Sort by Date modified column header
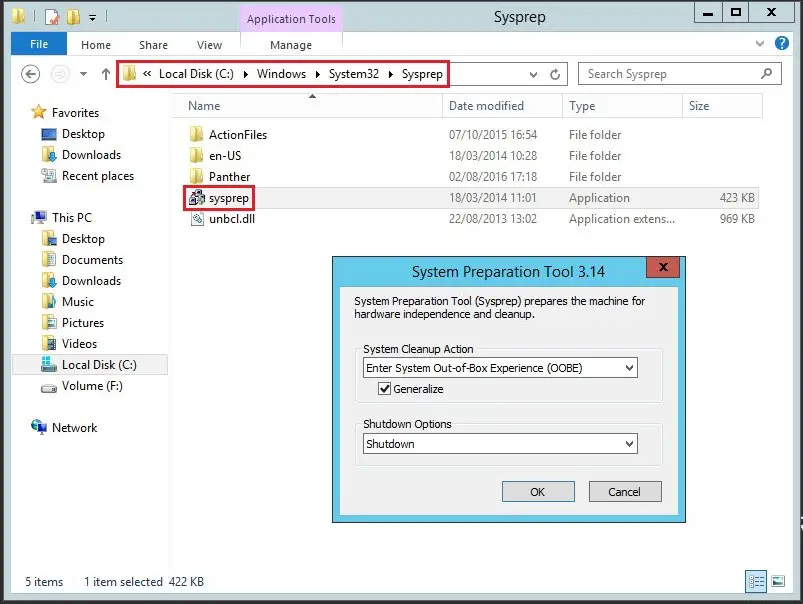 (x=502, y=106)
